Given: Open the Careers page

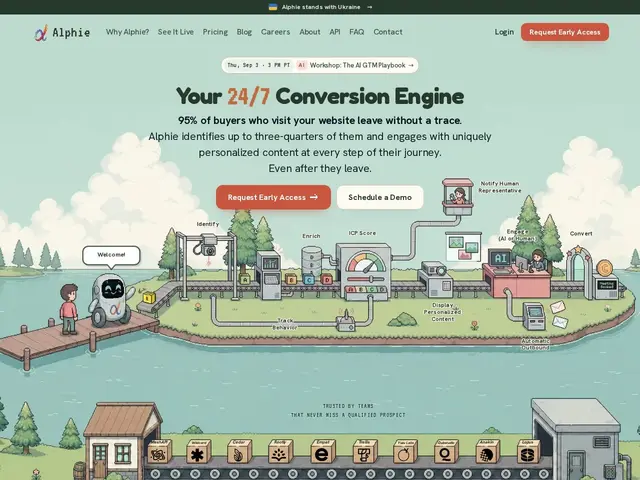Looking at the screenshot, I should (x=276, y=32).
